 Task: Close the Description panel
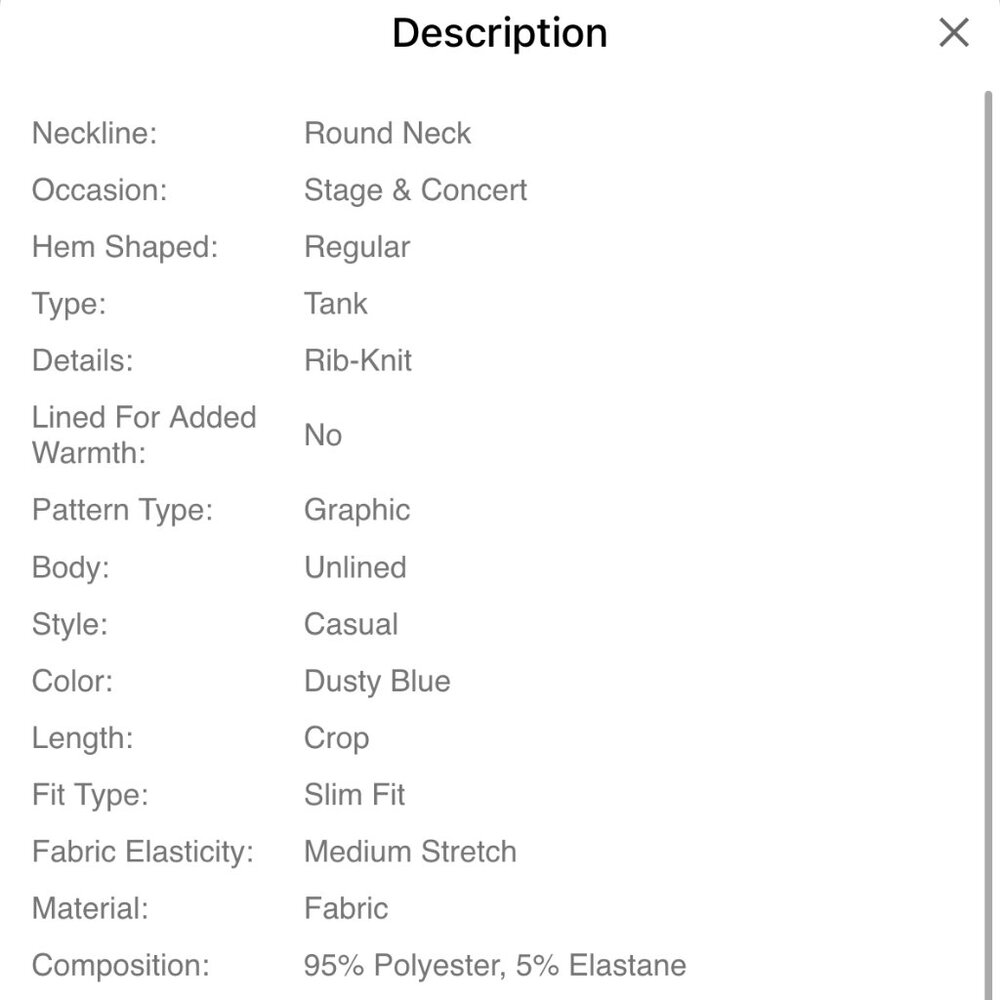pos(954,33)
